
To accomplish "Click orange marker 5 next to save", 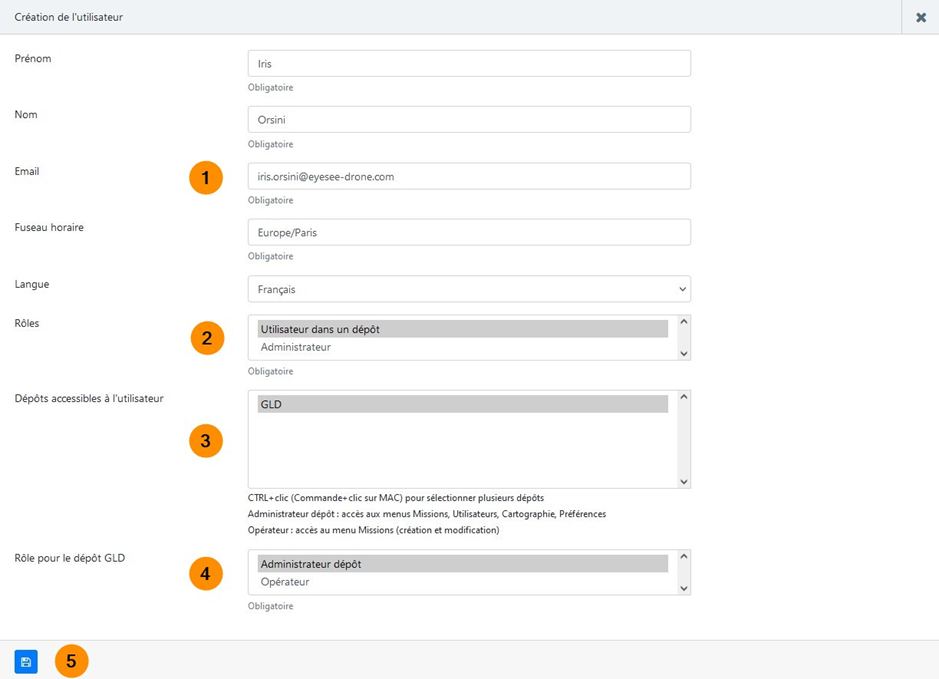I will coord(72,661).
